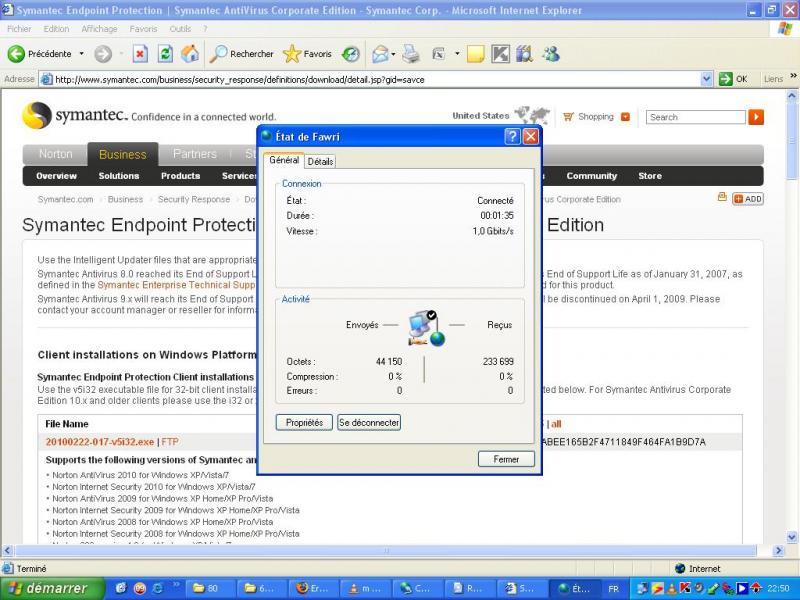Click the Se déconnecter button
Image resolution: width=800 pixels, height=600 pixels.
[369, 423]
